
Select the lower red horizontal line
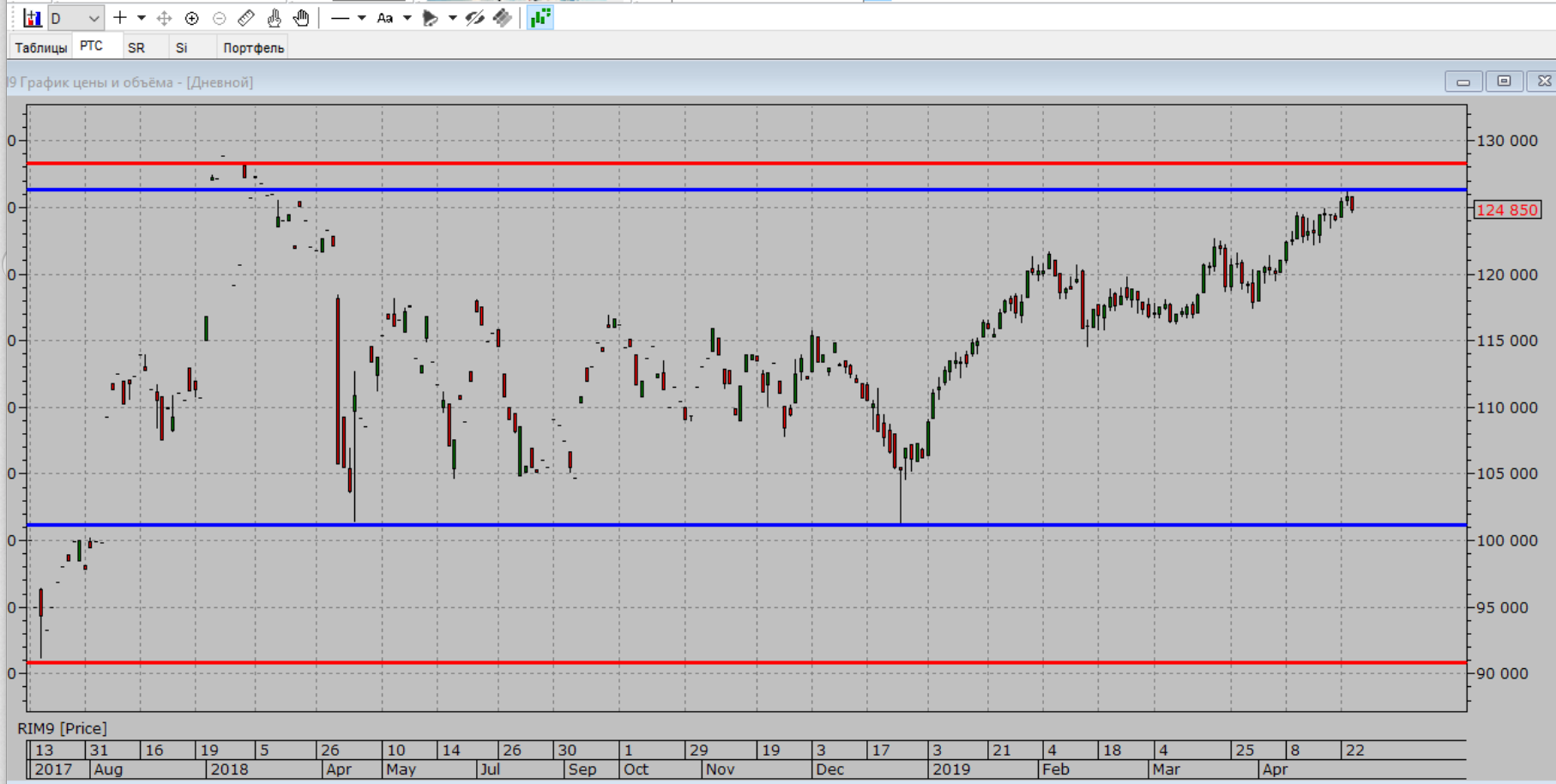(746, 662)
